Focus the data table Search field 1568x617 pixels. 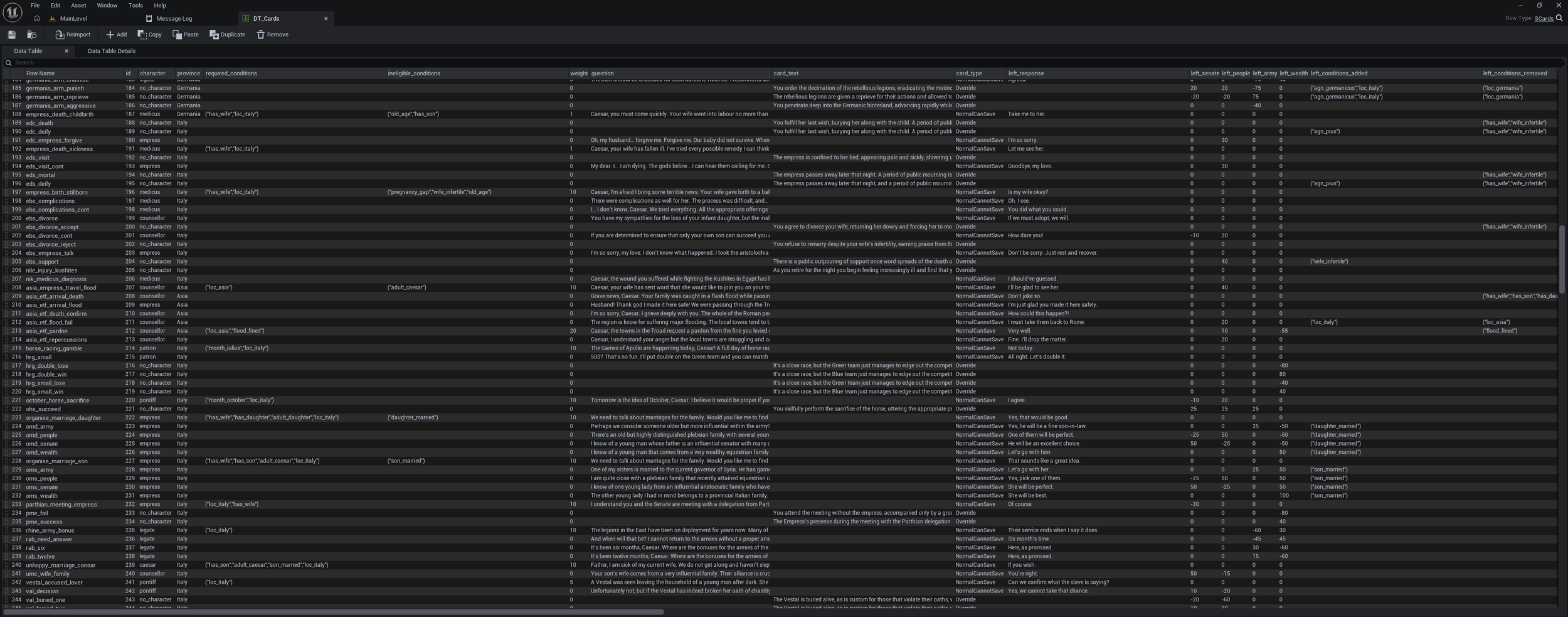pos(784,63)
